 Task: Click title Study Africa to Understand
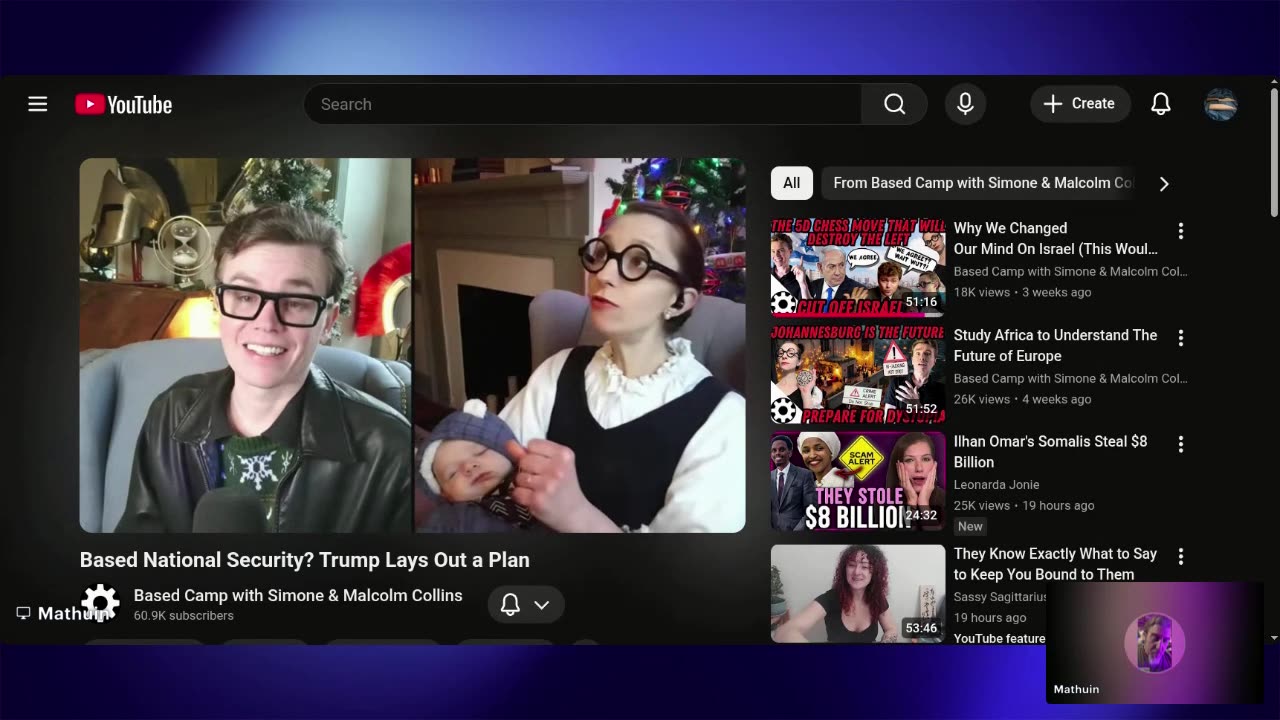pos(1055,345)
